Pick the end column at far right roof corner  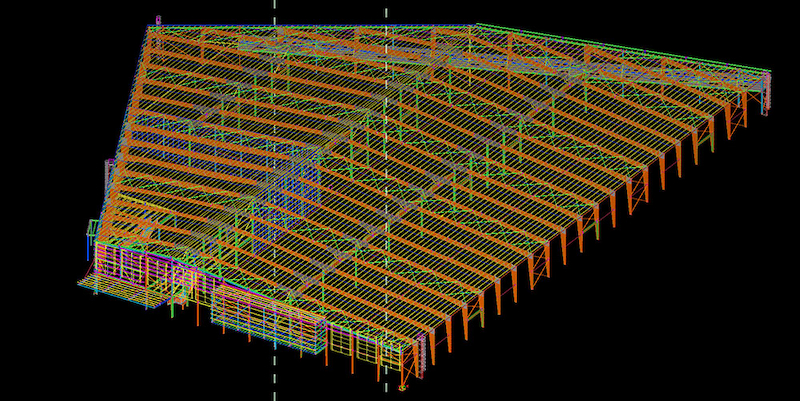click(767, 95)
